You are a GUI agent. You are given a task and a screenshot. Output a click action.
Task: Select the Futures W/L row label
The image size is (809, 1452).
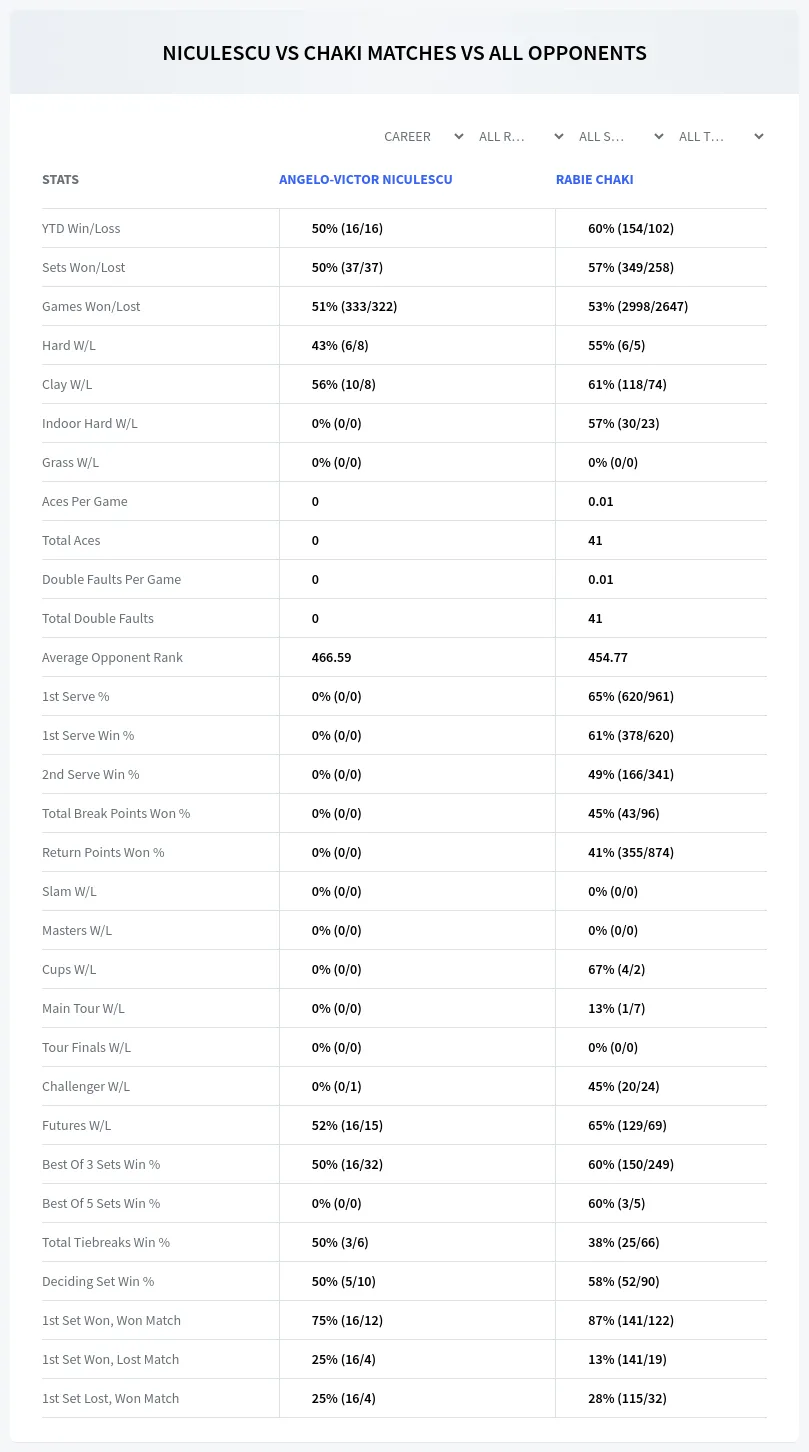tap(77, 1125)
